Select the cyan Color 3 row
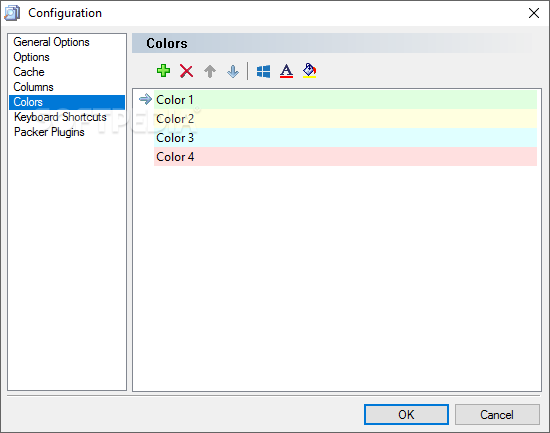Screen dimensions: 550x433 (x=345, y=138)
